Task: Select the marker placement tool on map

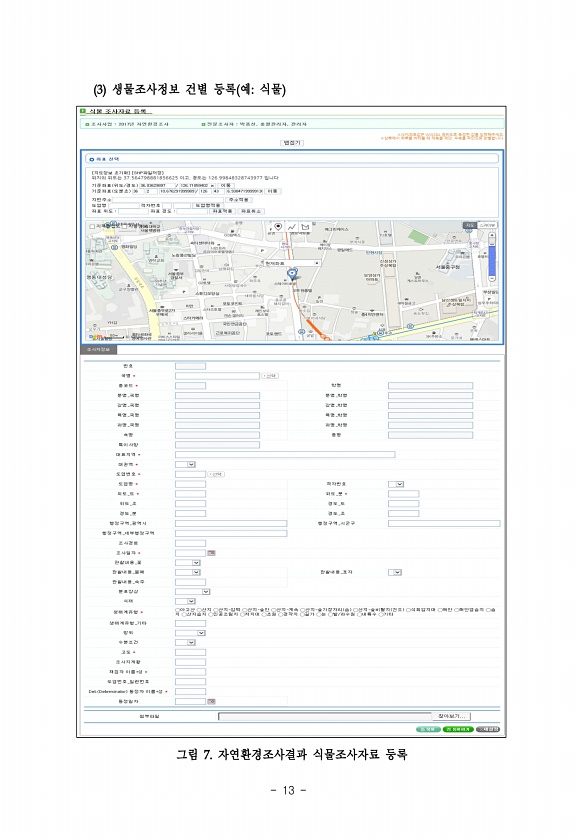Action: tap(278, 227)
